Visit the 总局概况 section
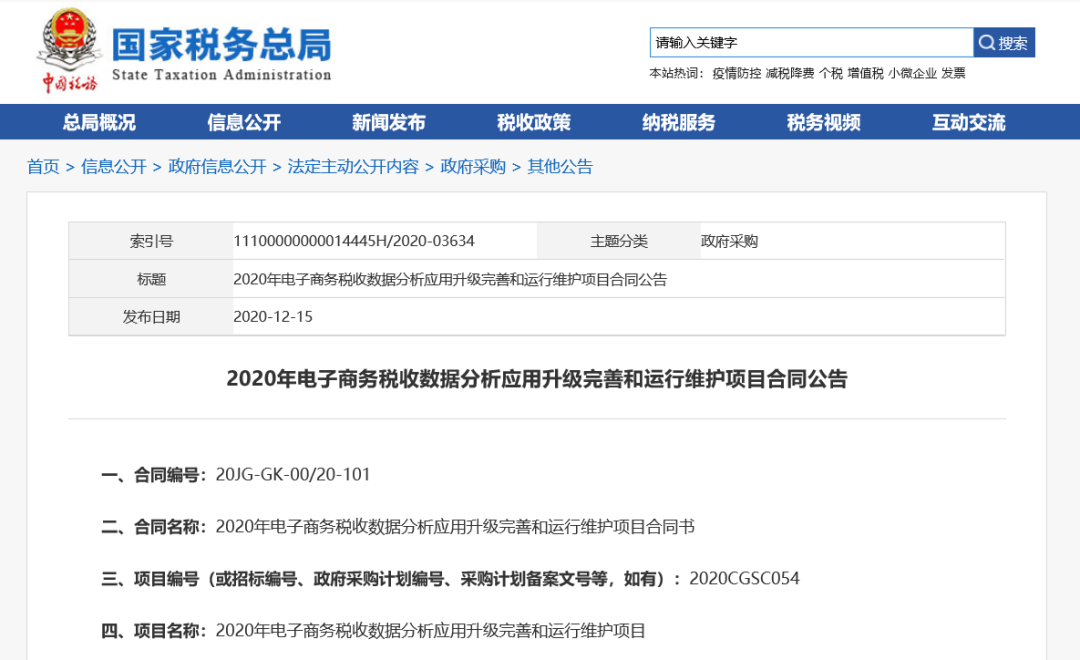 pos(98,122)
